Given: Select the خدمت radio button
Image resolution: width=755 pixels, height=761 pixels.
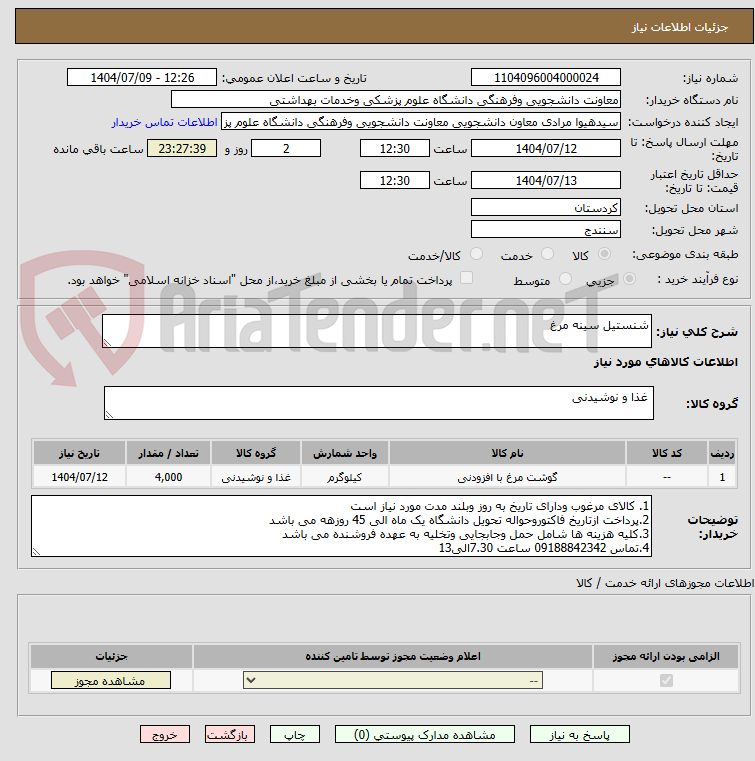Looking at the screenshot, I should pos(547,253).
